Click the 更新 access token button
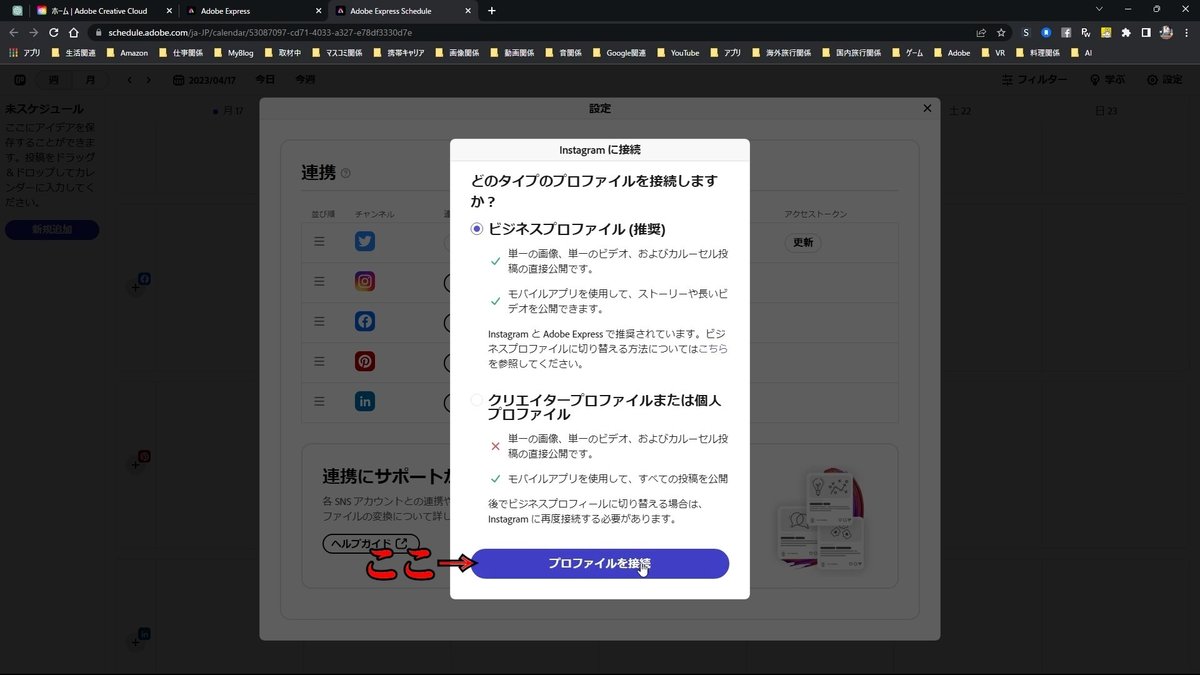This screenshot has width=1200, height=675. (803, 242)
